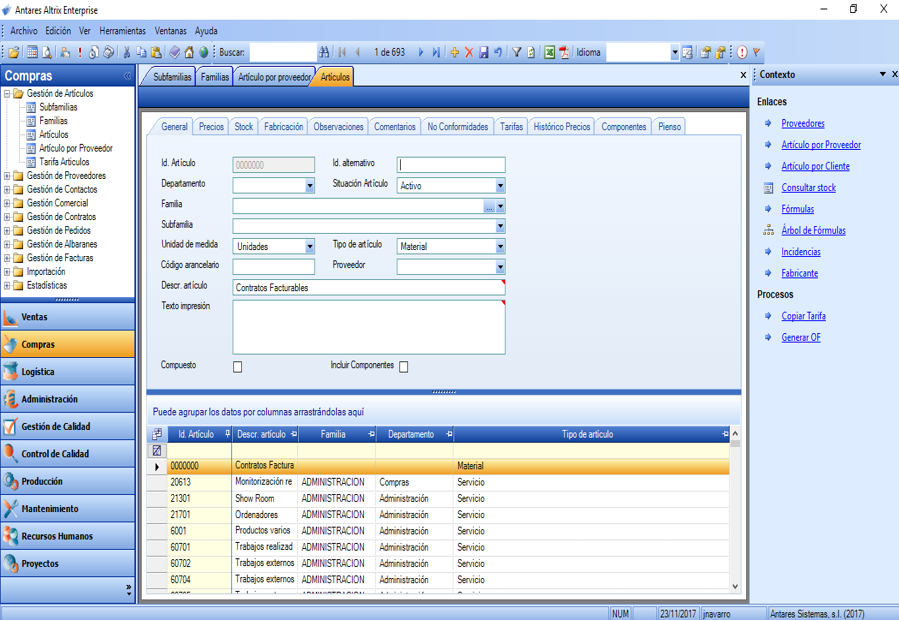Select Tarifa Artículos in the tree
Viewport: 899px width, 620px height.
(x=64, y=162)
